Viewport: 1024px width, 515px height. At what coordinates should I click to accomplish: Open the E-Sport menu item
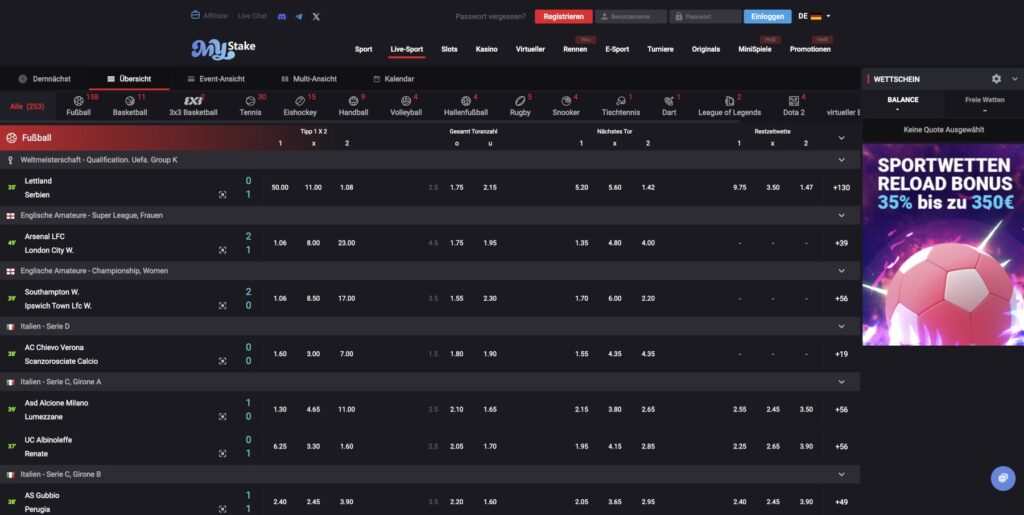coord(617,49)
